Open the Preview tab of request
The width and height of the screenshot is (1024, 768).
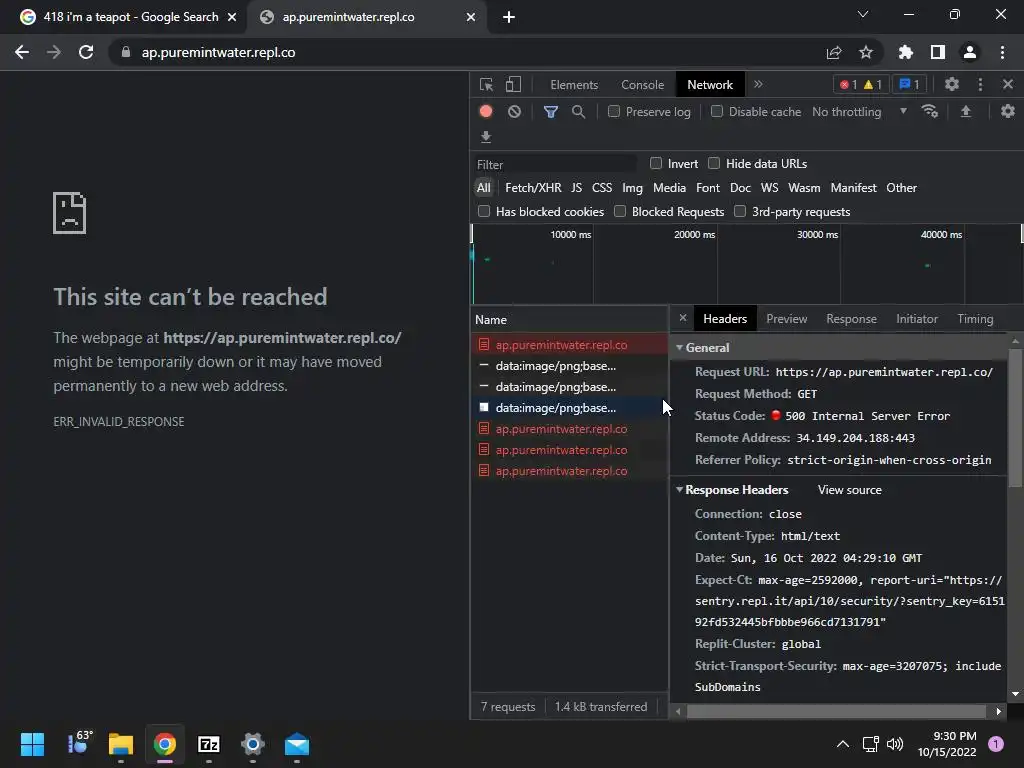tap(786, 319)
